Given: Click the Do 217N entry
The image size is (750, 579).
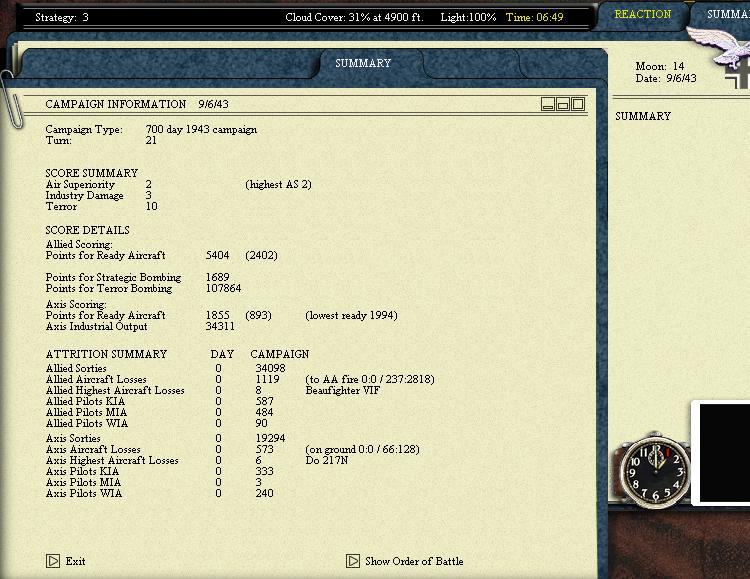Looking at the screenshot, I should point(327,460).
